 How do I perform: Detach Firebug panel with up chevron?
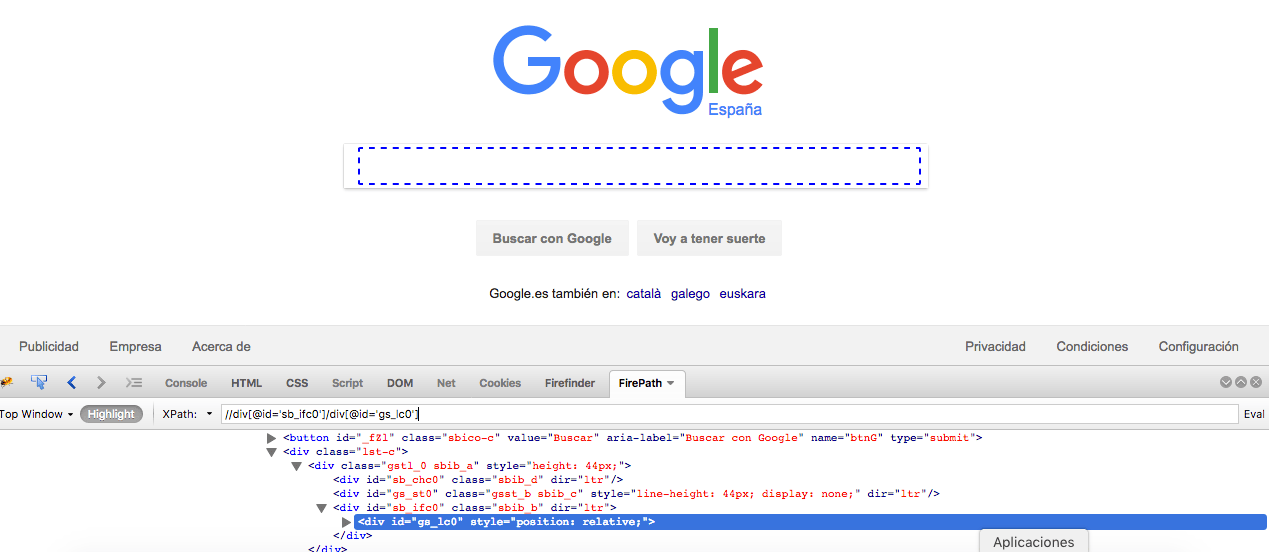(1241, 382)
